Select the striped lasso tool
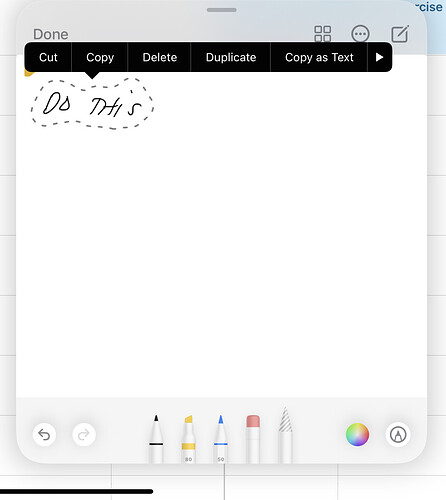Viewport: 446px width, 500px height. (x=285, y=435)
